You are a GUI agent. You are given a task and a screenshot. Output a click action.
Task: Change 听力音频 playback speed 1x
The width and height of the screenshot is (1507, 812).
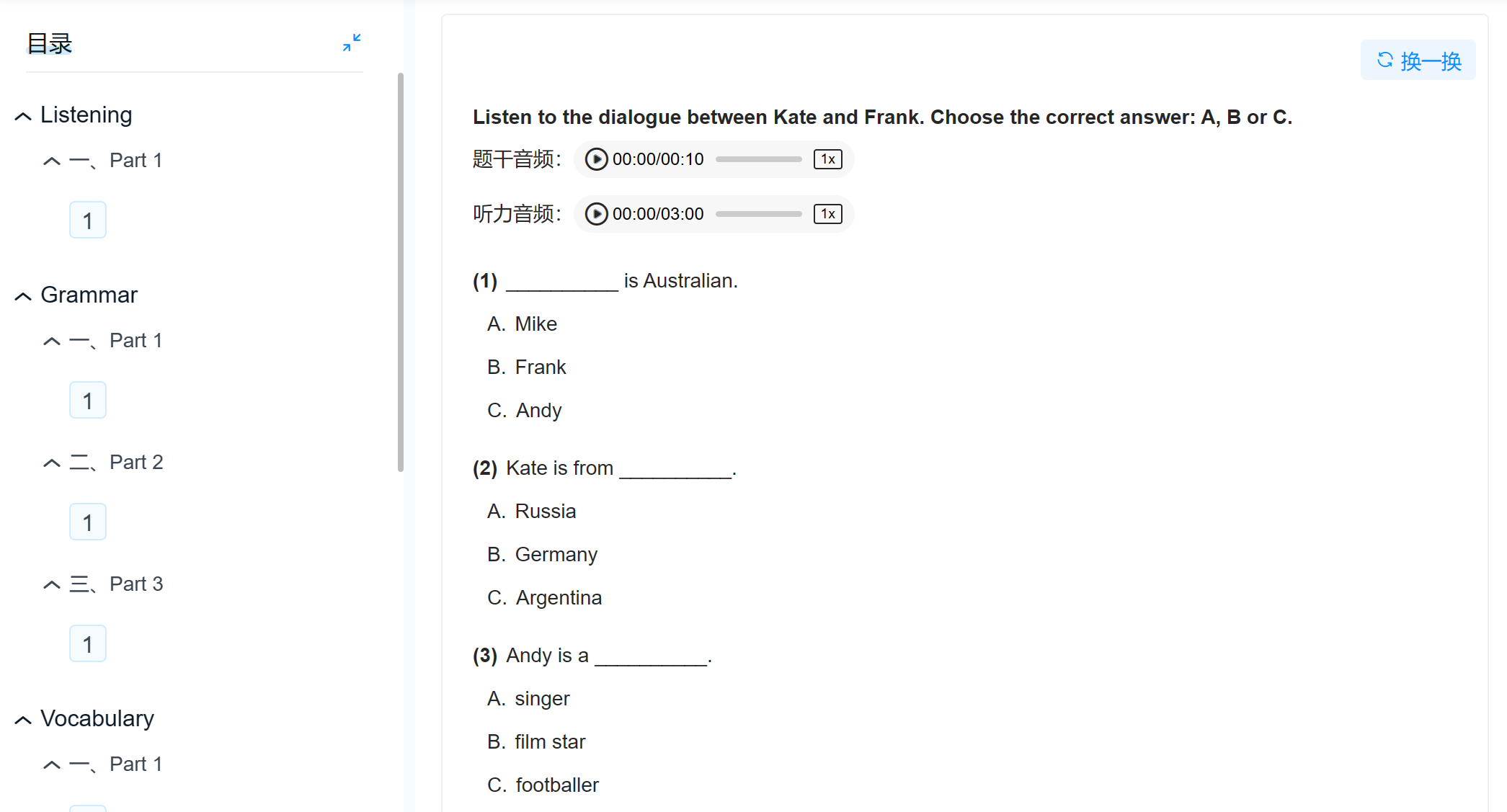828,214
